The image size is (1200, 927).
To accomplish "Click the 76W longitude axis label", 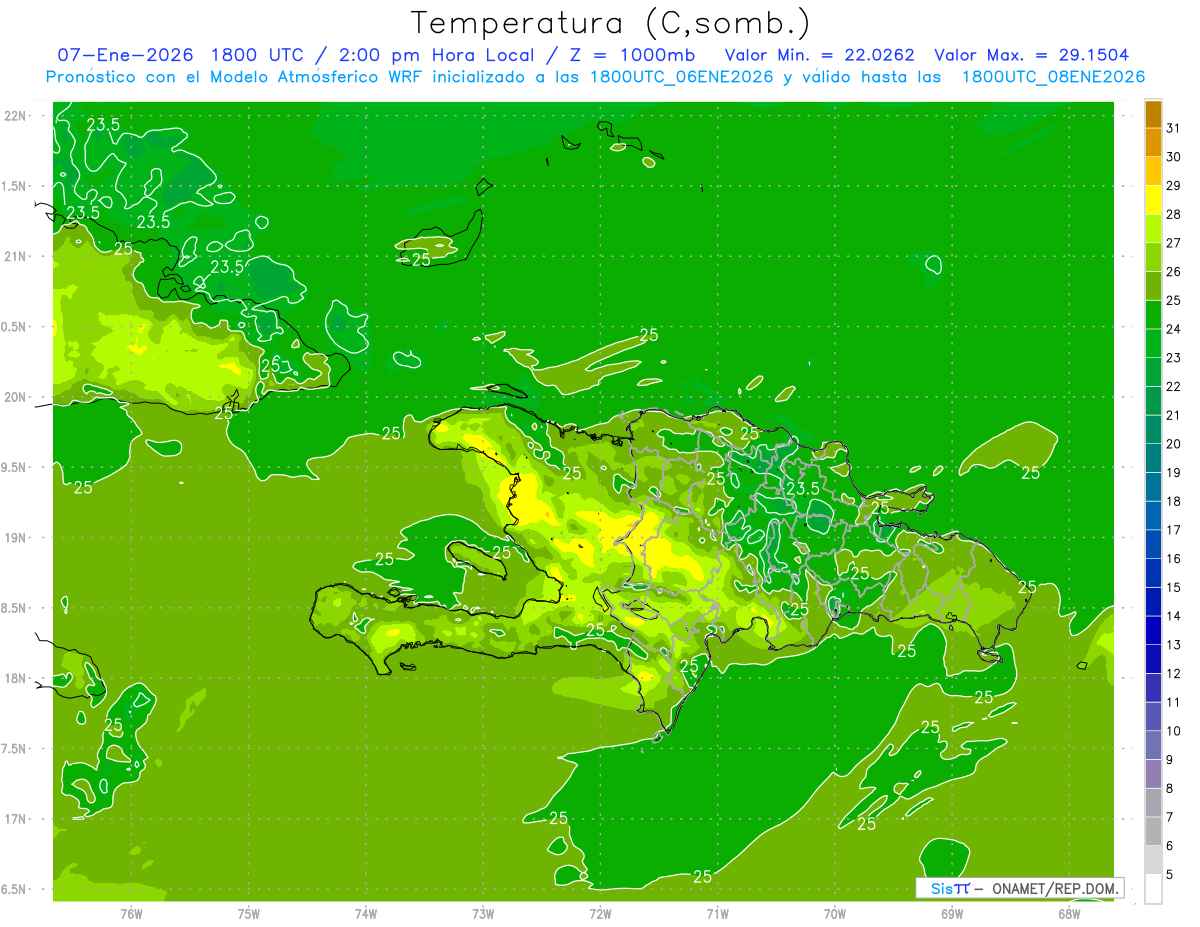I will coord(131,913).
